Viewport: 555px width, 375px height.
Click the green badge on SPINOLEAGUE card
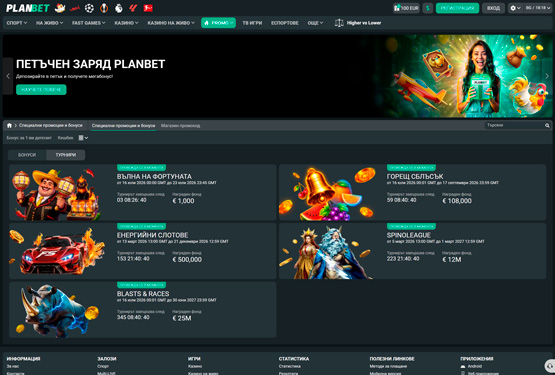411,226
